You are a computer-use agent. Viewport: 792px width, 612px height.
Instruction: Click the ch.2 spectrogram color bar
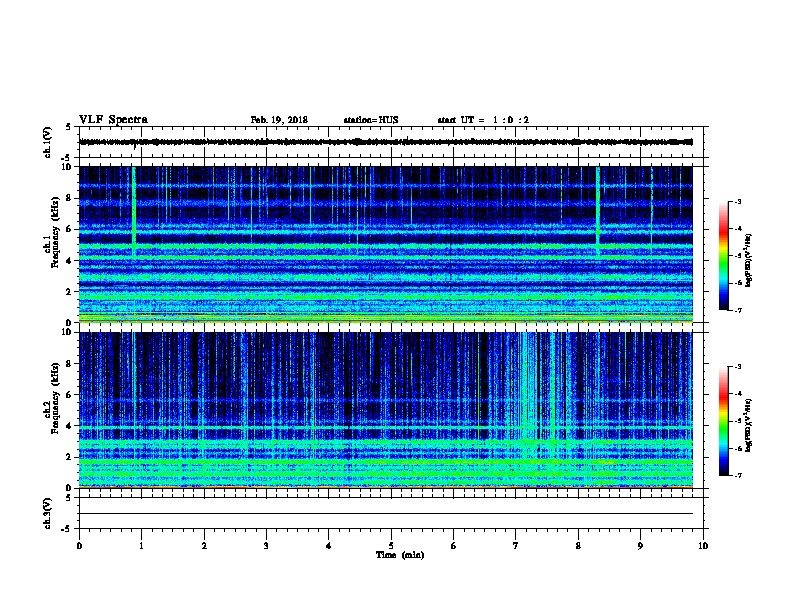pos(724,421)
